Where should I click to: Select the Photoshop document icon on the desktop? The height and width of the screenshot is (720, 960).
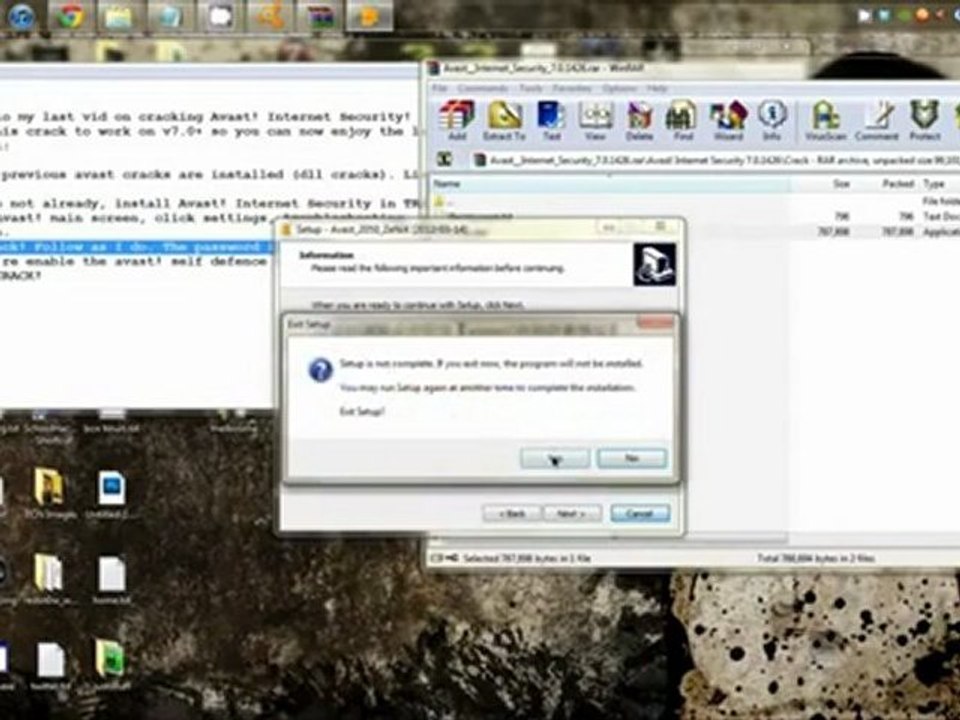click(x=111, y=488)
